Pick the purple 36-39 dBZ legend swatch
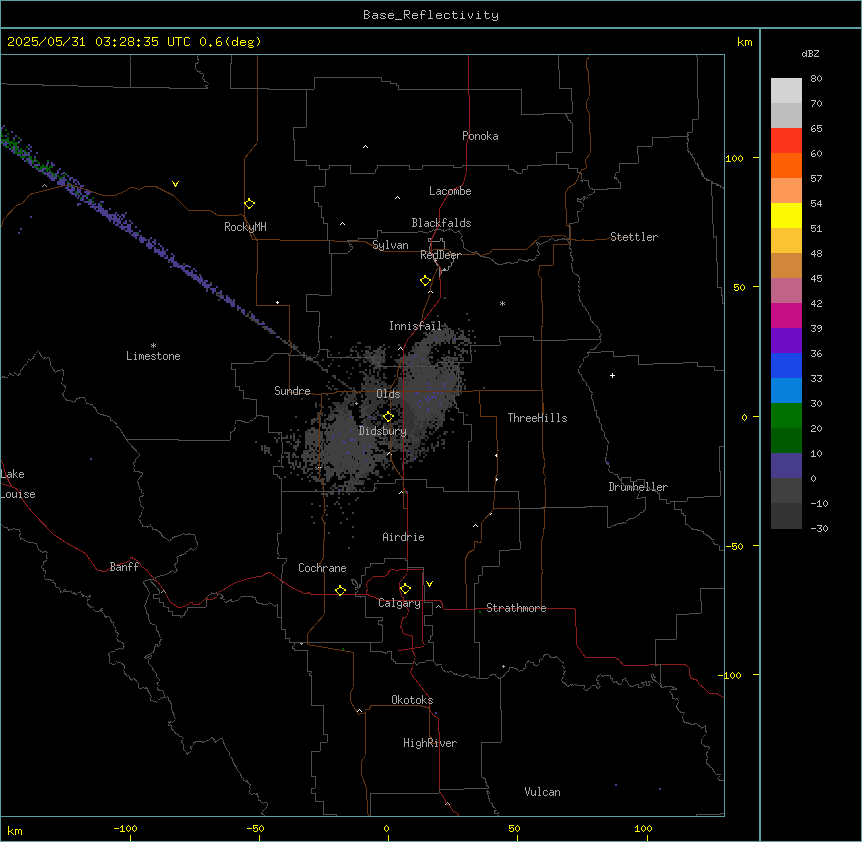This screenshot has width=862, height=842. [786, 341]
